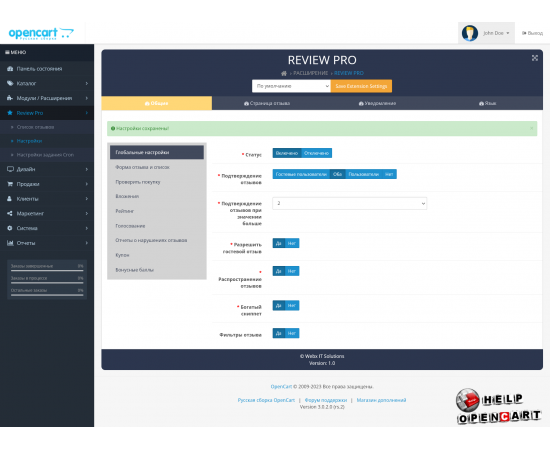Expand the Клиенты menu
Viewport: 550px width, 450px height.
click(47, 199)
